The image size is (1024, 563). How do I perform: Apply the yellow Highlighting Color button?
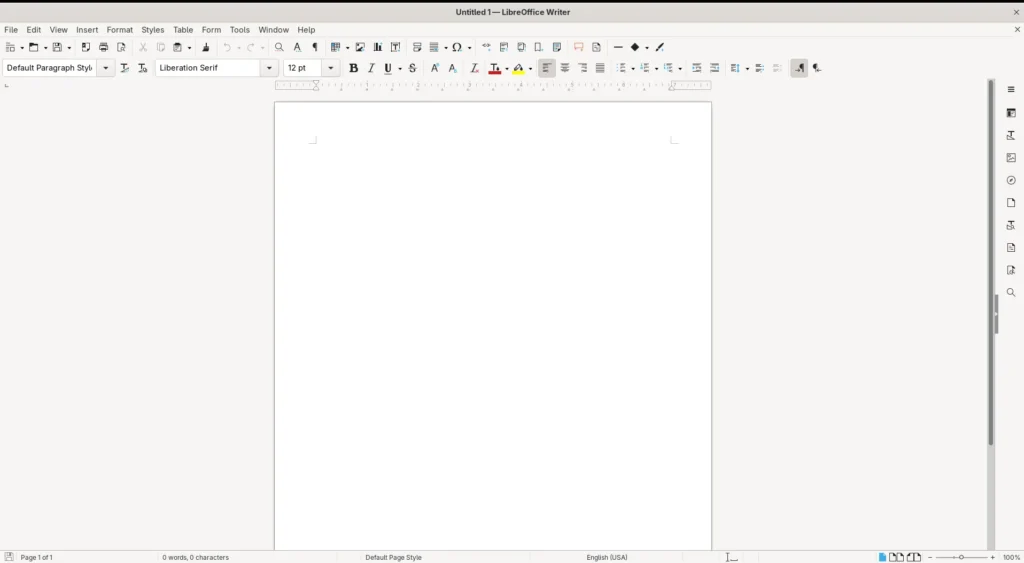[x=519, y=68]
